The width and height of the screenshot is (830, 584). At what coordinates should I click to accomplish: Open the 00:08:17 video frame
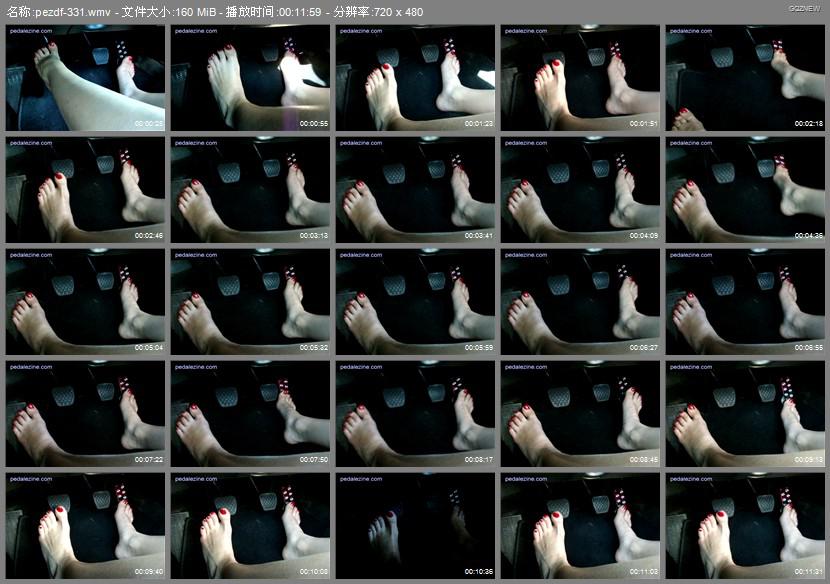[x=415, y=414]
